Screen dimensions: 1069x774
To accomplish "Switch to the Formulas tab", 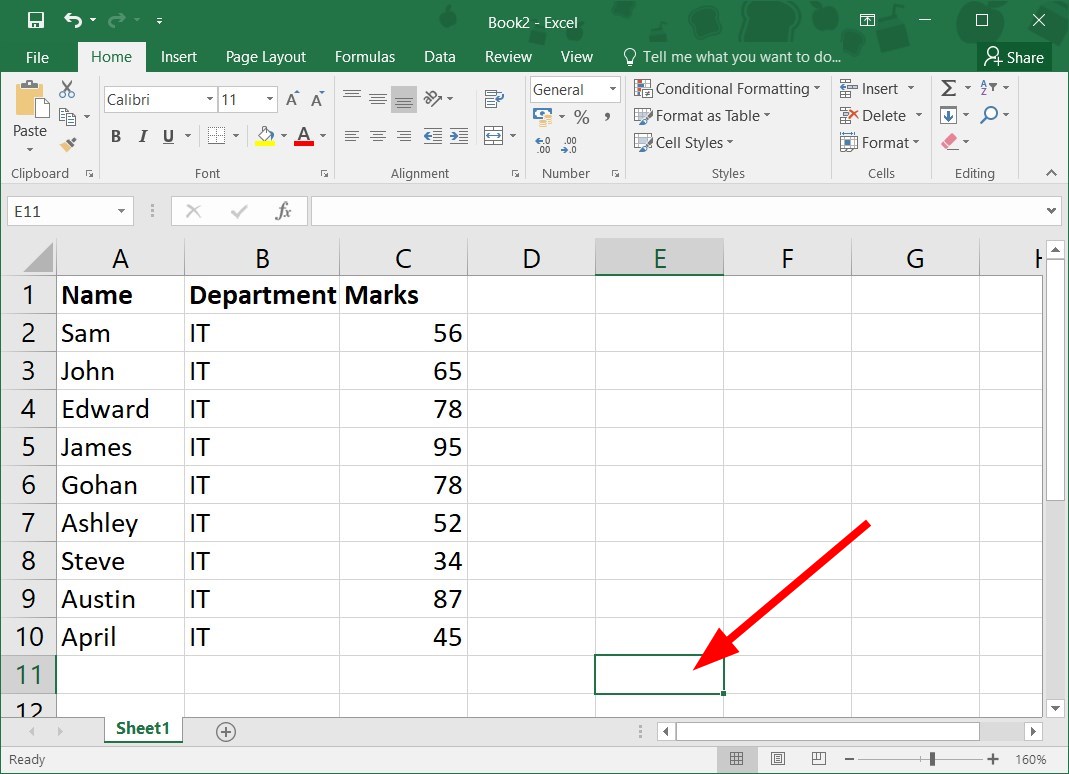I will (364, 57).
